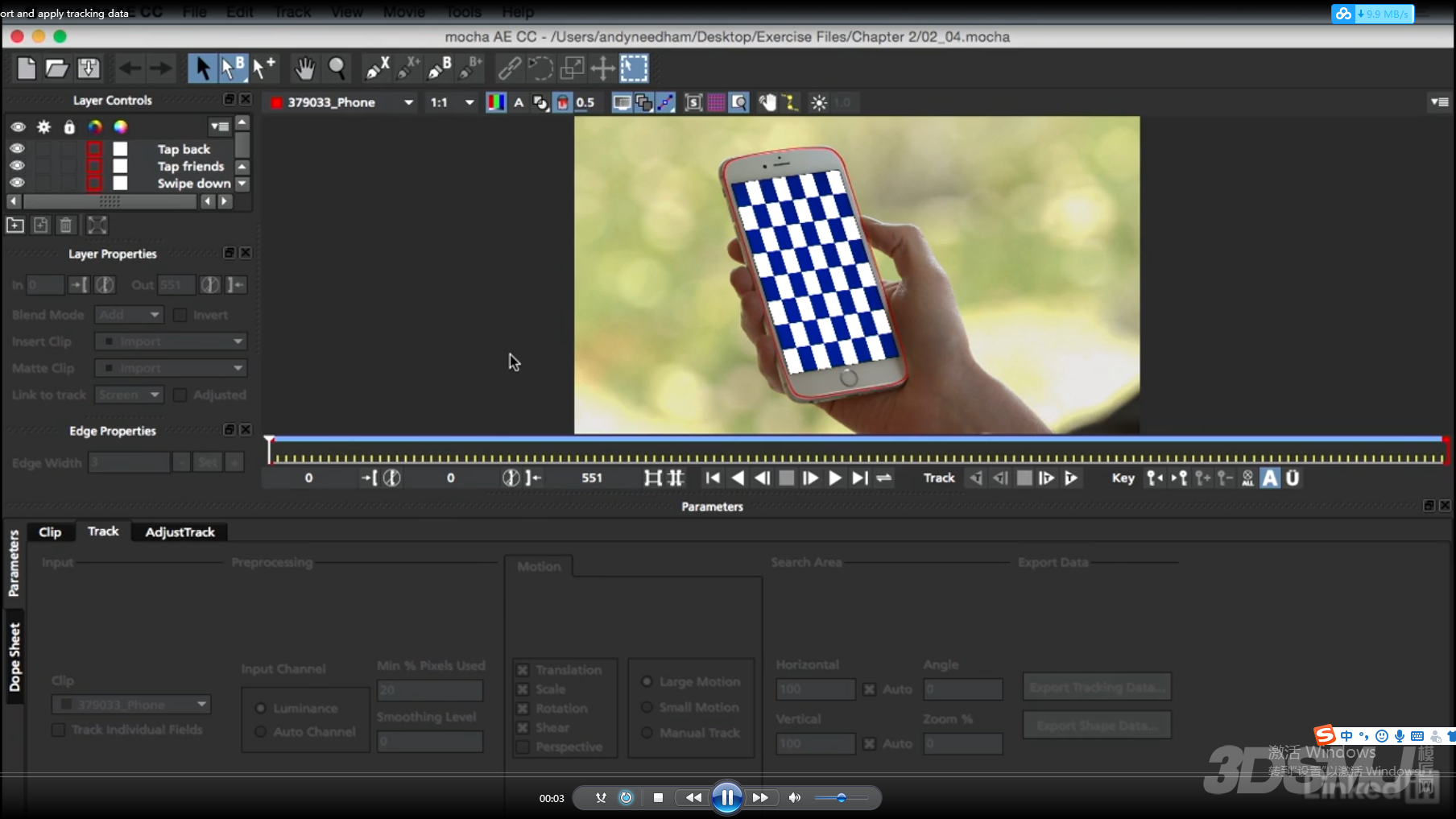1456x819 pixels.
Task: Rewind the video player
Action: (693, 797)
